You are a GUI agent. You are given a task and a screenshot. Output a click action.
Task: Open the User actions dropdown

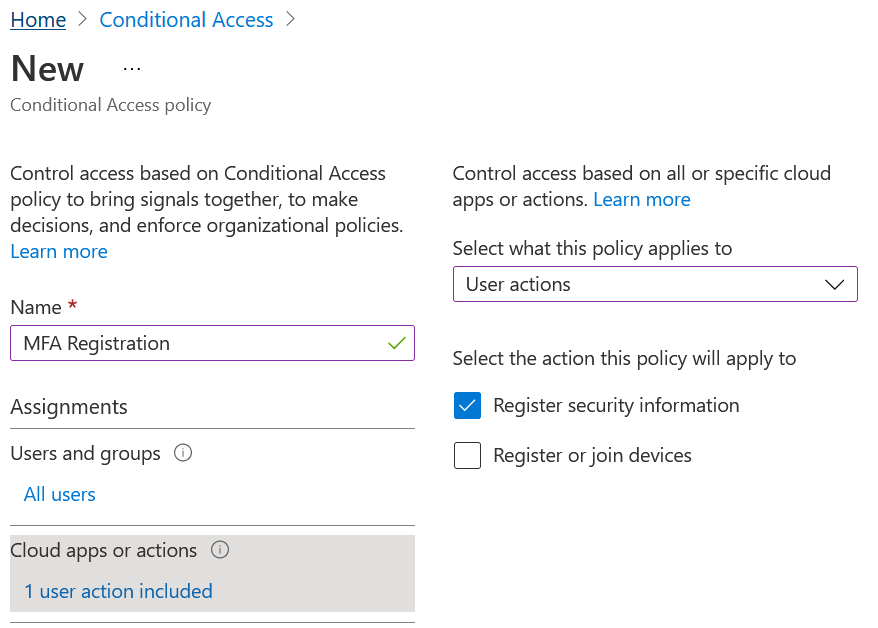655,284
